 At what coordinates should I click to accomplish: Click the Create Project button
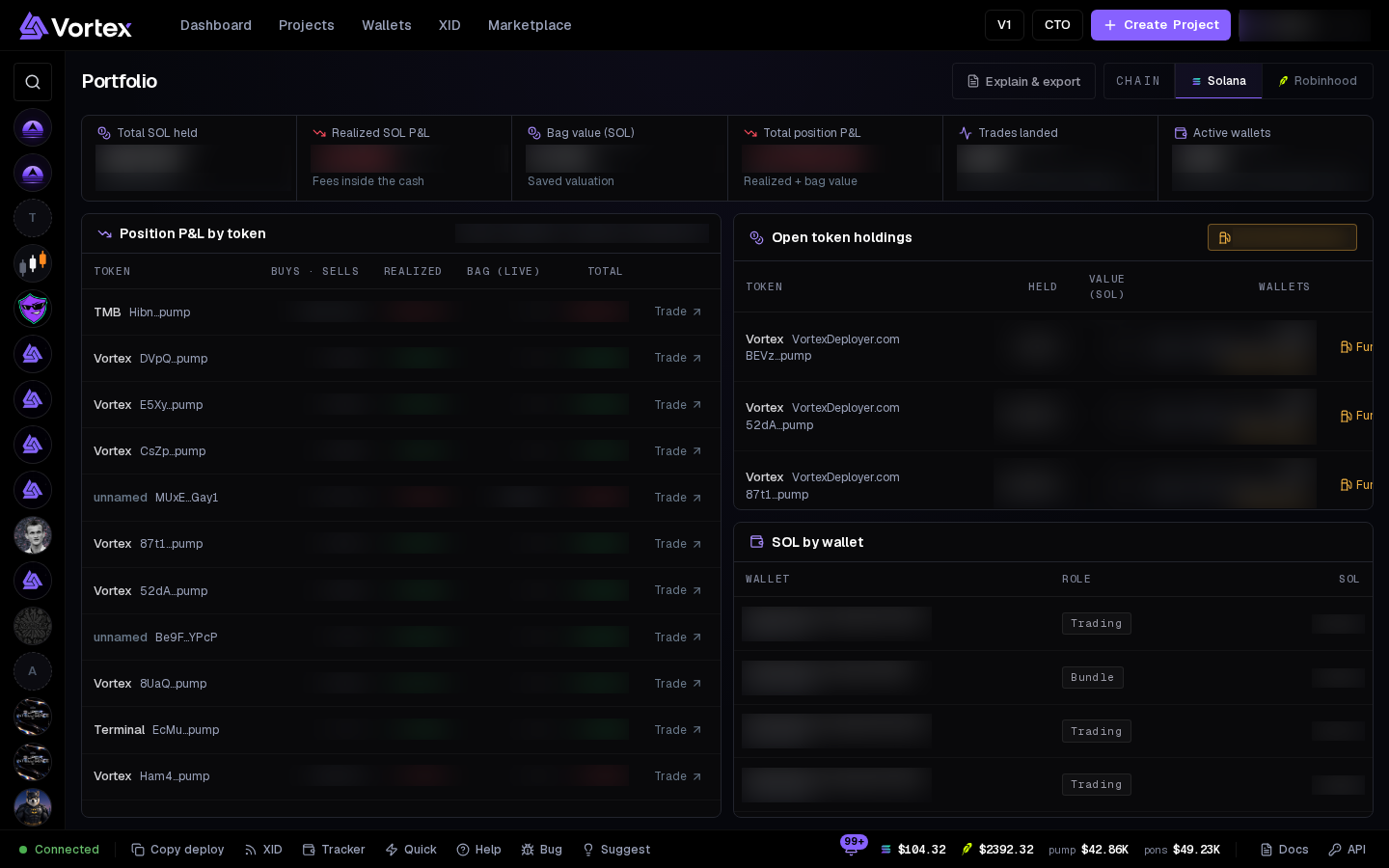click(x=1160, y=25)
